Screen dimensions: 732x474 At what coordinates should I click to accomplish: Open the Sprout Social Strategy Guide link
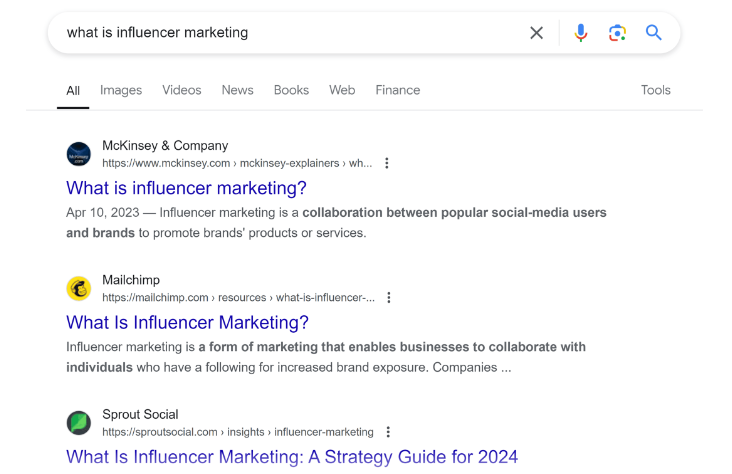tap(291, 457)
